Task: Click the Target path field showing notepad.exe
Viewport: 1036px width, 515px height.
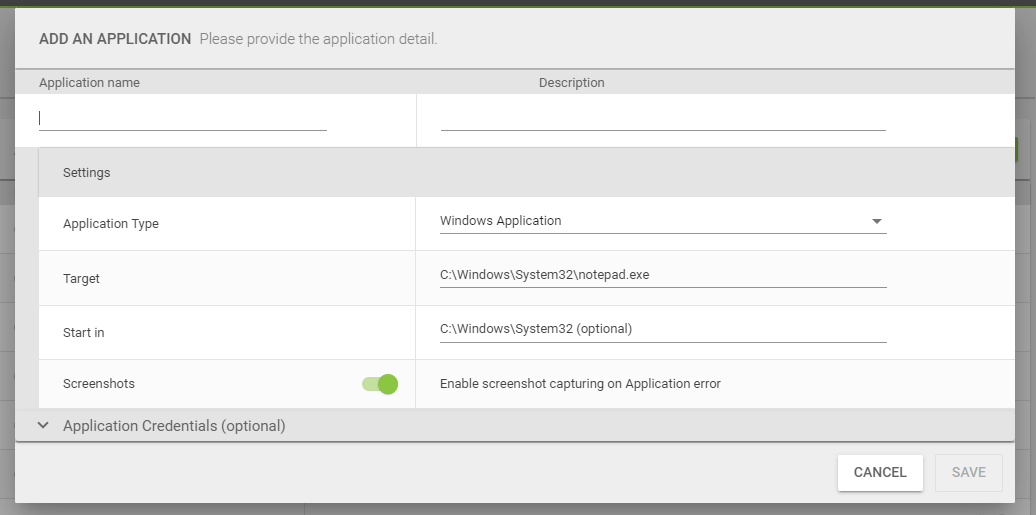Action: point(663,276)
